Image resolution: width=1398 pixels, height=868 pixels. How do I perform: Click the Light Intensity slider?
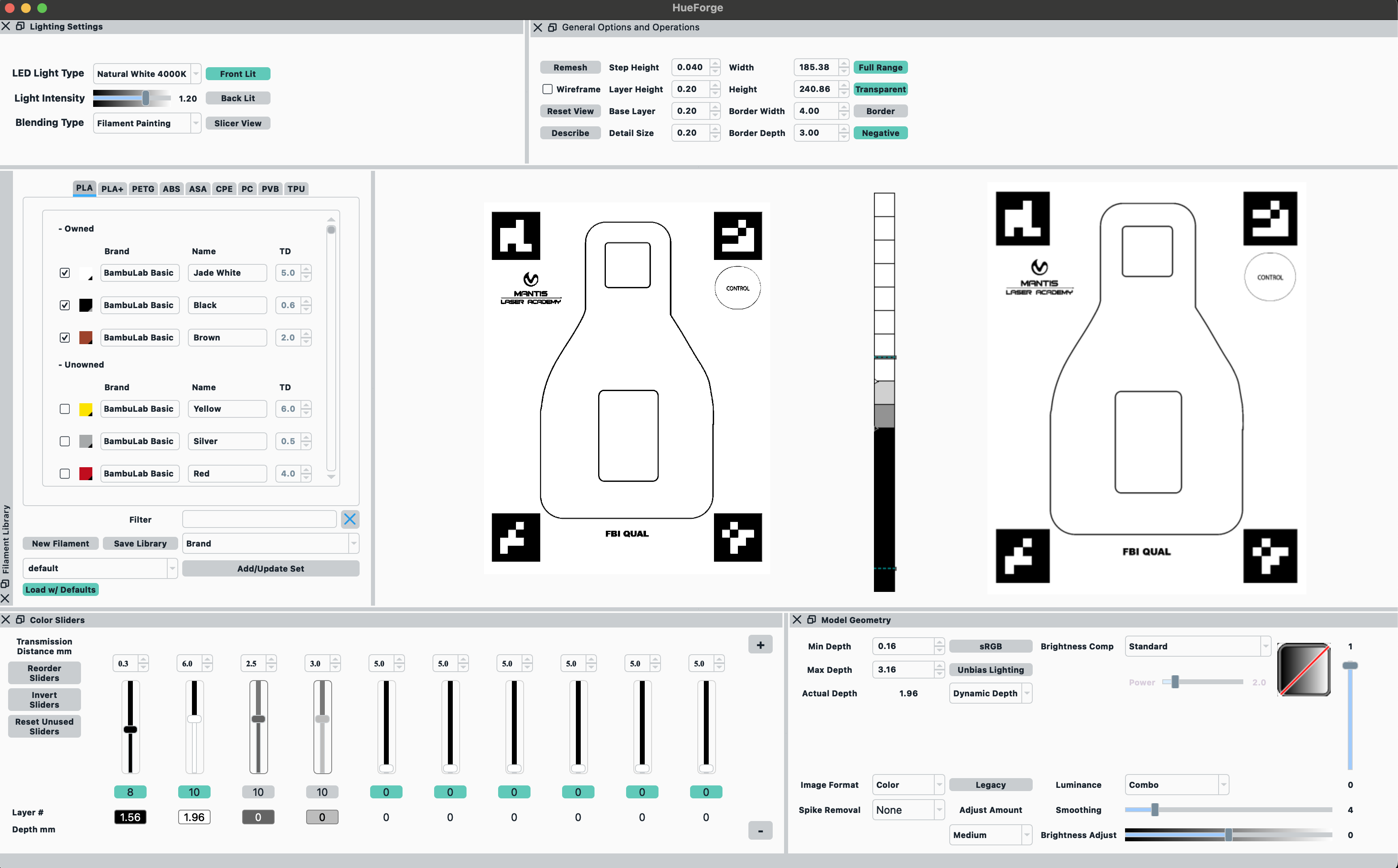pyautogui.click(x=132, y=98)
